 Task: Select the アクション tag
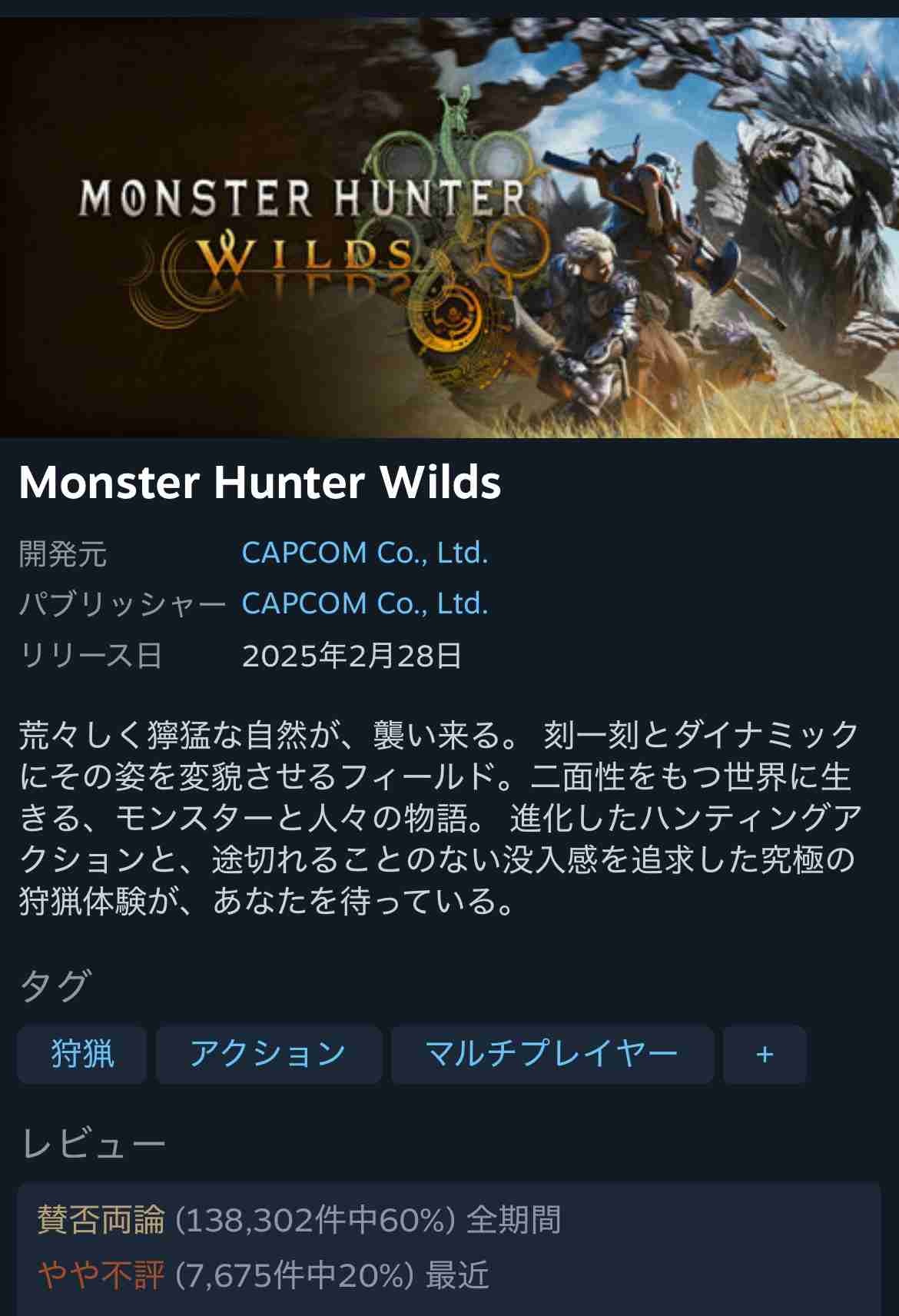[269, 1054]
